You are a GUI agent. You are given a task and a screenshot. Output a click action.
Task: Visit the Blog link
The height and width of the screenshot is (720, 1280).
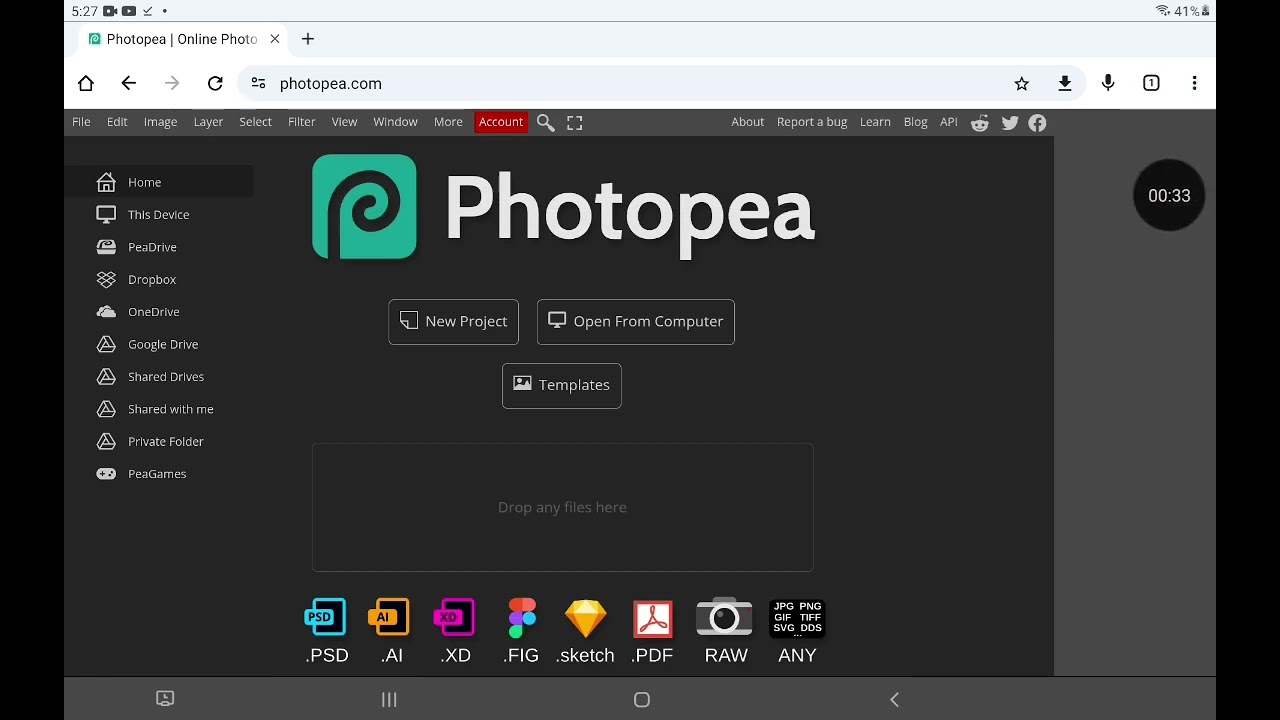click(915, 122)
